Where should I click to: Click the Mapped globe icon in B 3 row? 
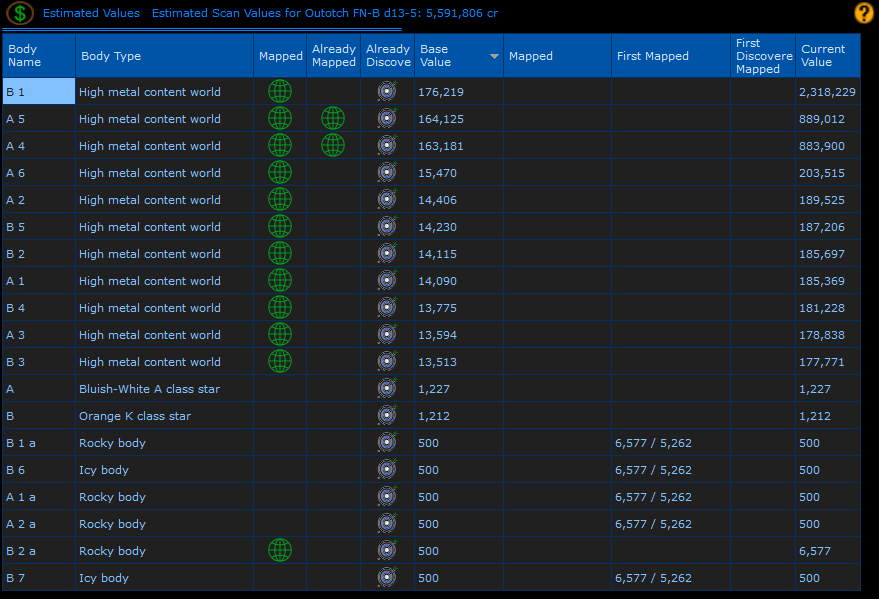pos(280,361)
